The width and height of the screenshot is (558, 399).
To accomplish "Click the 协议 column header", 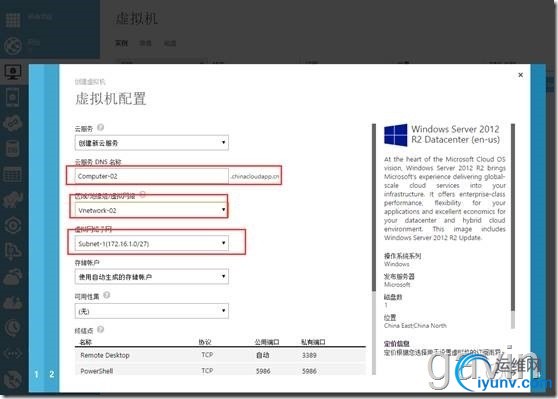I will point(205,342).
